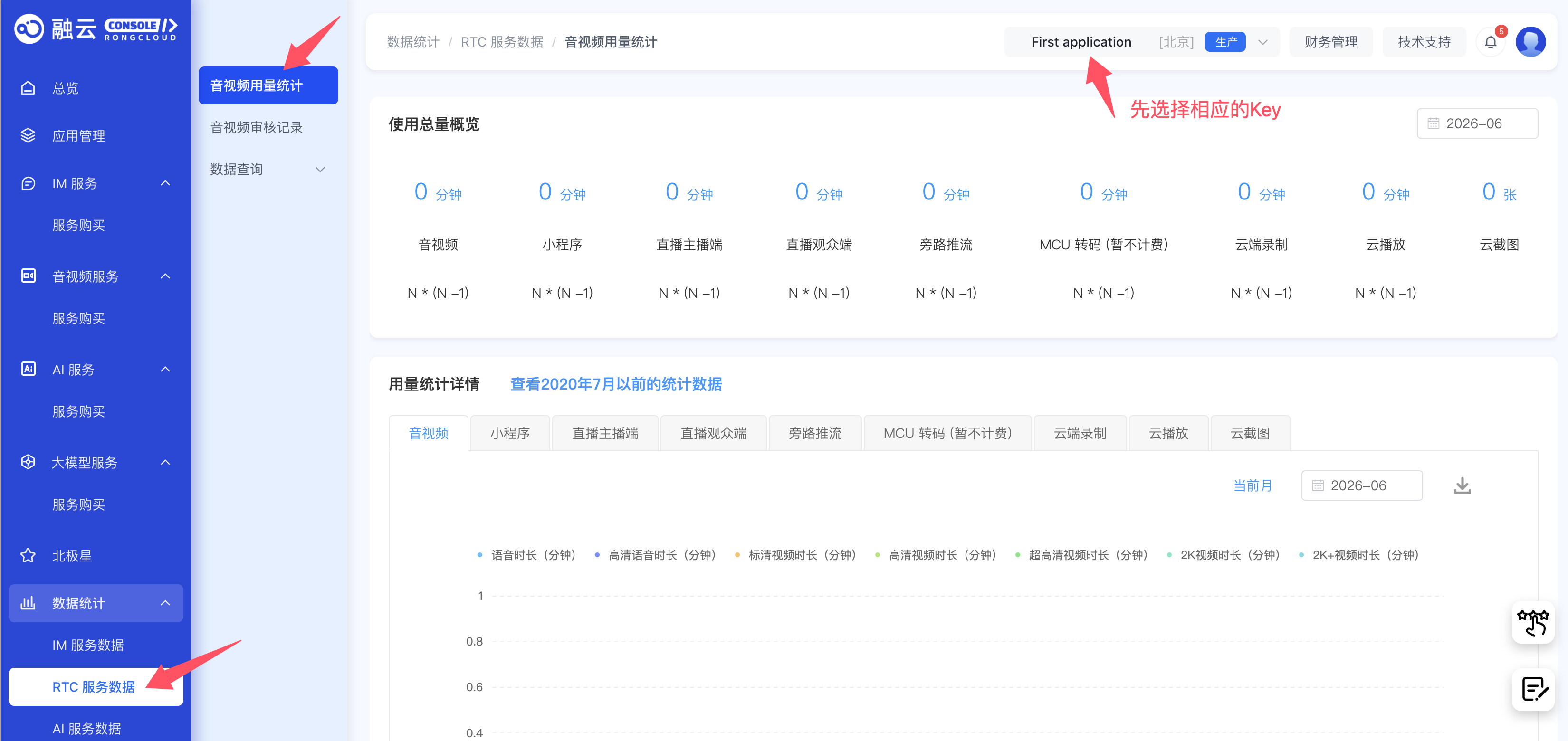The width and height of the screenshot is (1568, 741).
Task: Switch to the 旁路推流 detail tab
Action: [815, 433]
